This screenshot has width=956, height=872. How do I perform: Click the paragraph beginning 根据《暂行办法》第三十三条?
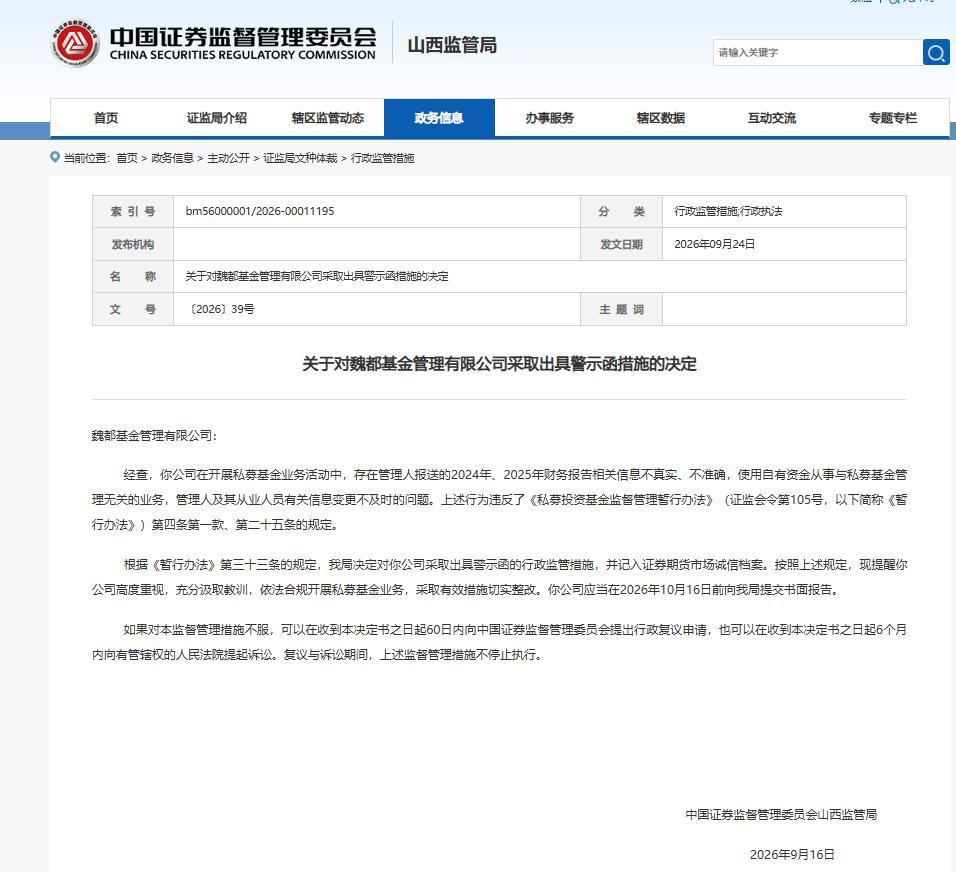499,577
